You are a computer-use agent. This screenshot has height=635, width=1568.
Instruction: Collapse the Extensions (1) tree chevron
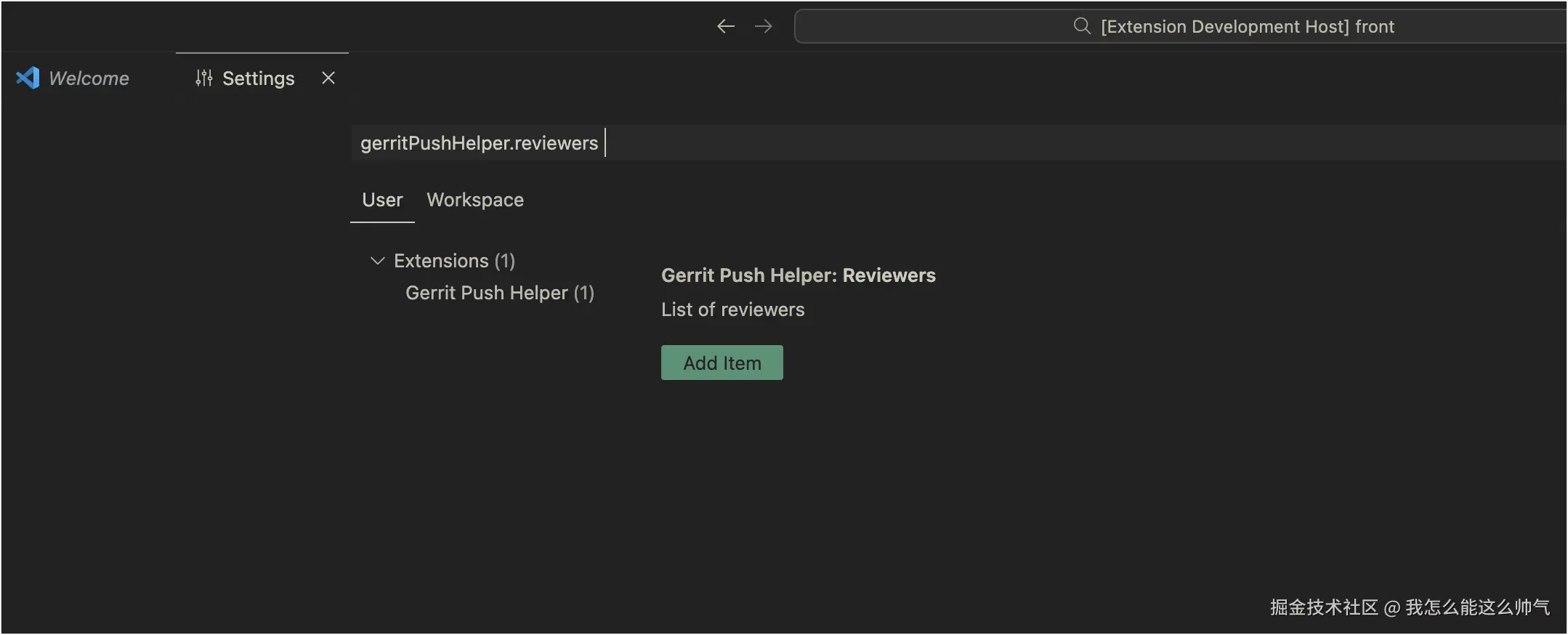click(377, 261)
